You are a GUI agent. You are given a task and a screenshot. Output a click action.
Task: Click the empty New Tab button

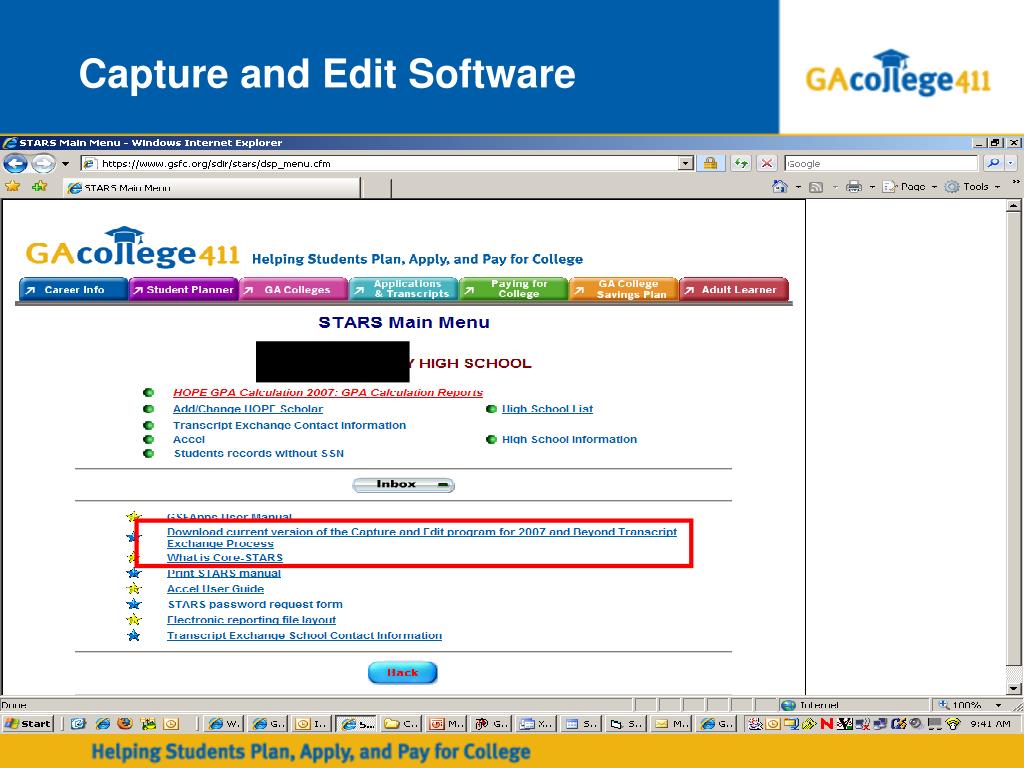point(376,187)
